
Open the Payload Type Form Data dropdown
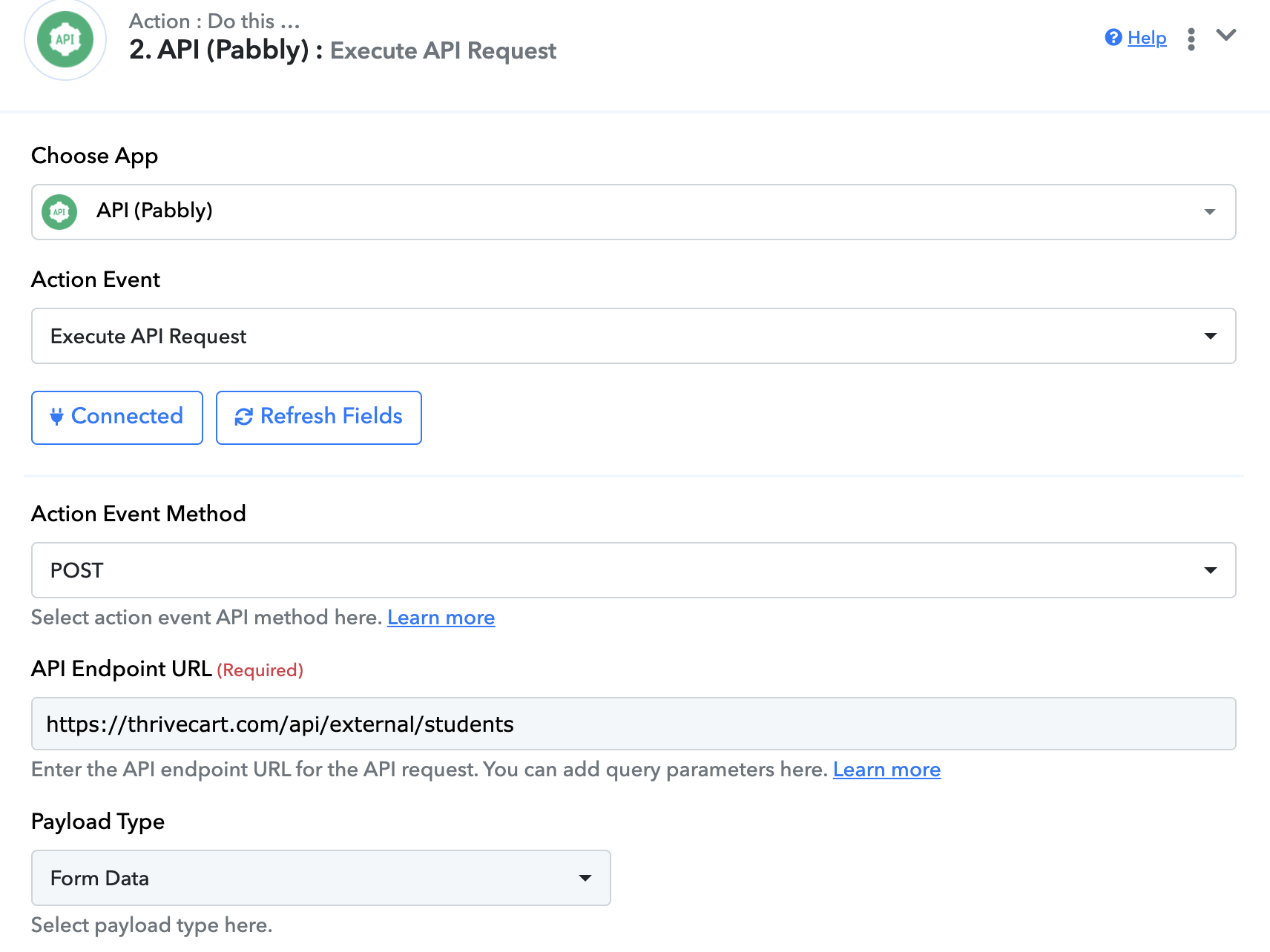point(321,878)
